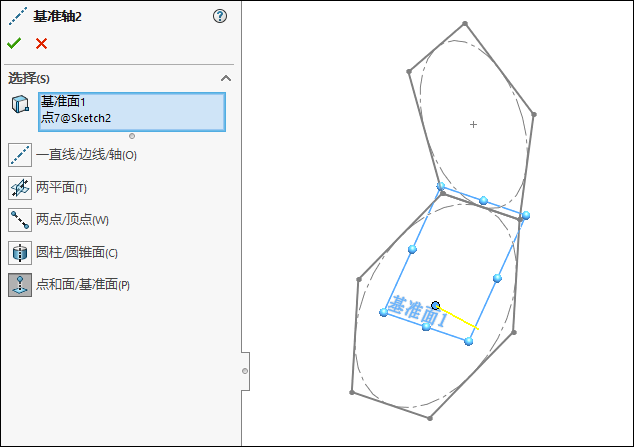Click the 两点/顶点(W) label

coord(72,220)
